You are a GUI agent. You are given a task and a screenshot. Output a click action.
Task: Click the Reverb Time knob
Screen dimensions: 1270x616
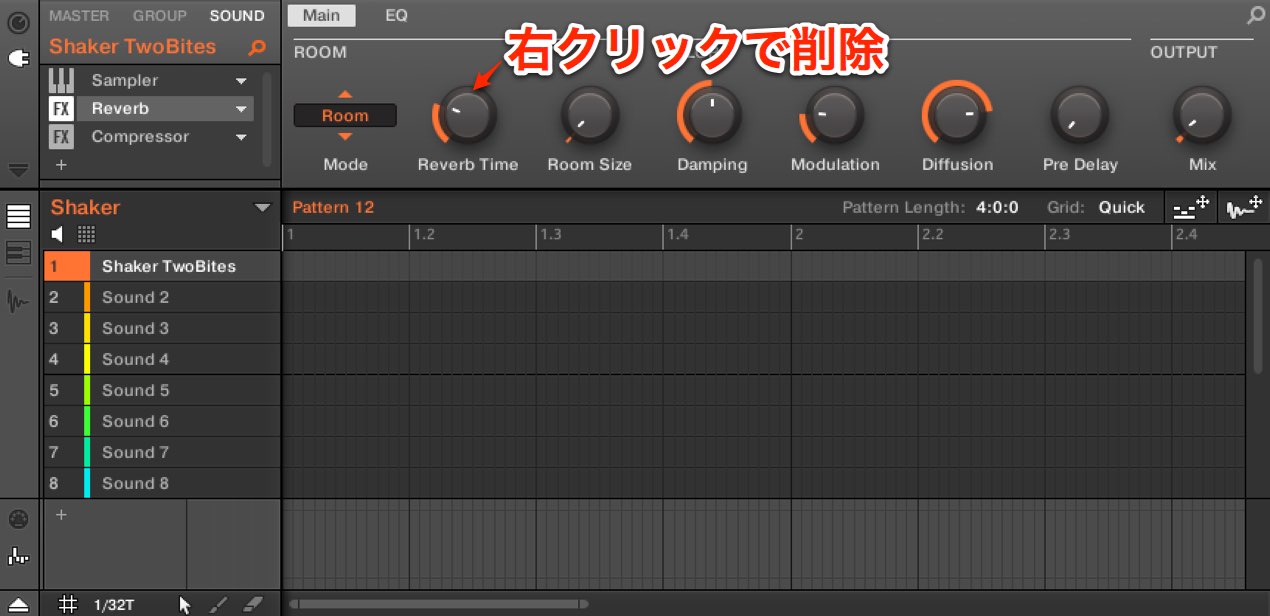[x=465, y=114]
